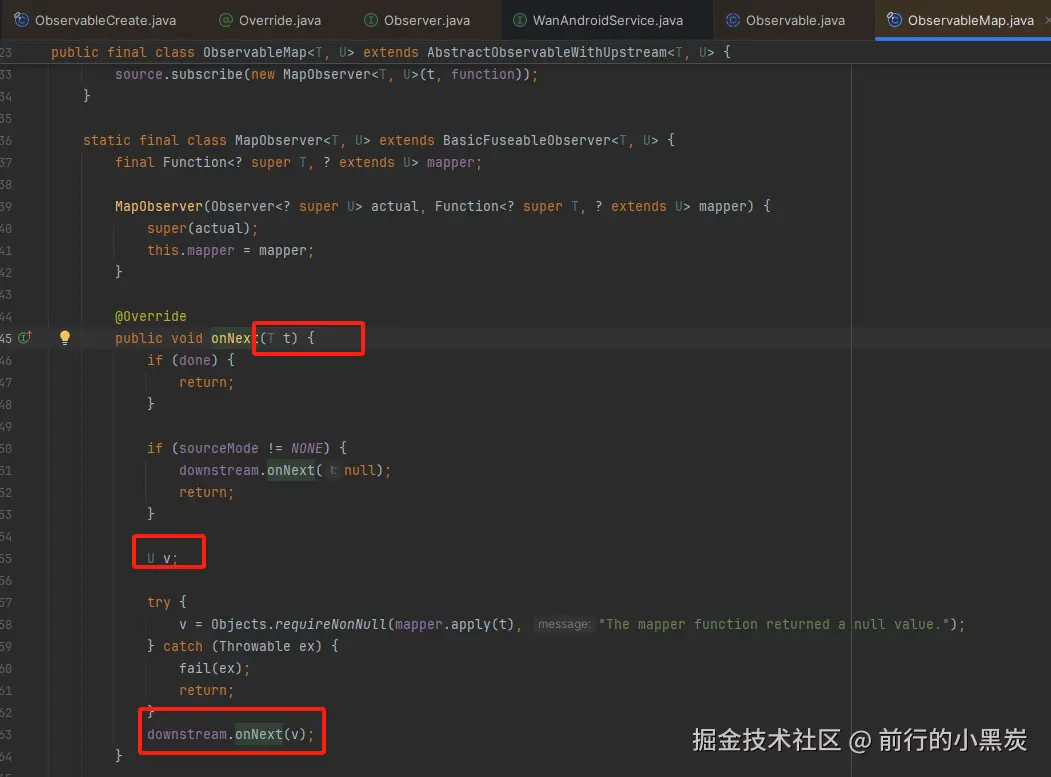Click 'fail(ex);' statement
The width and height of the screenshot is (1051, 777).
click(214, 668)
